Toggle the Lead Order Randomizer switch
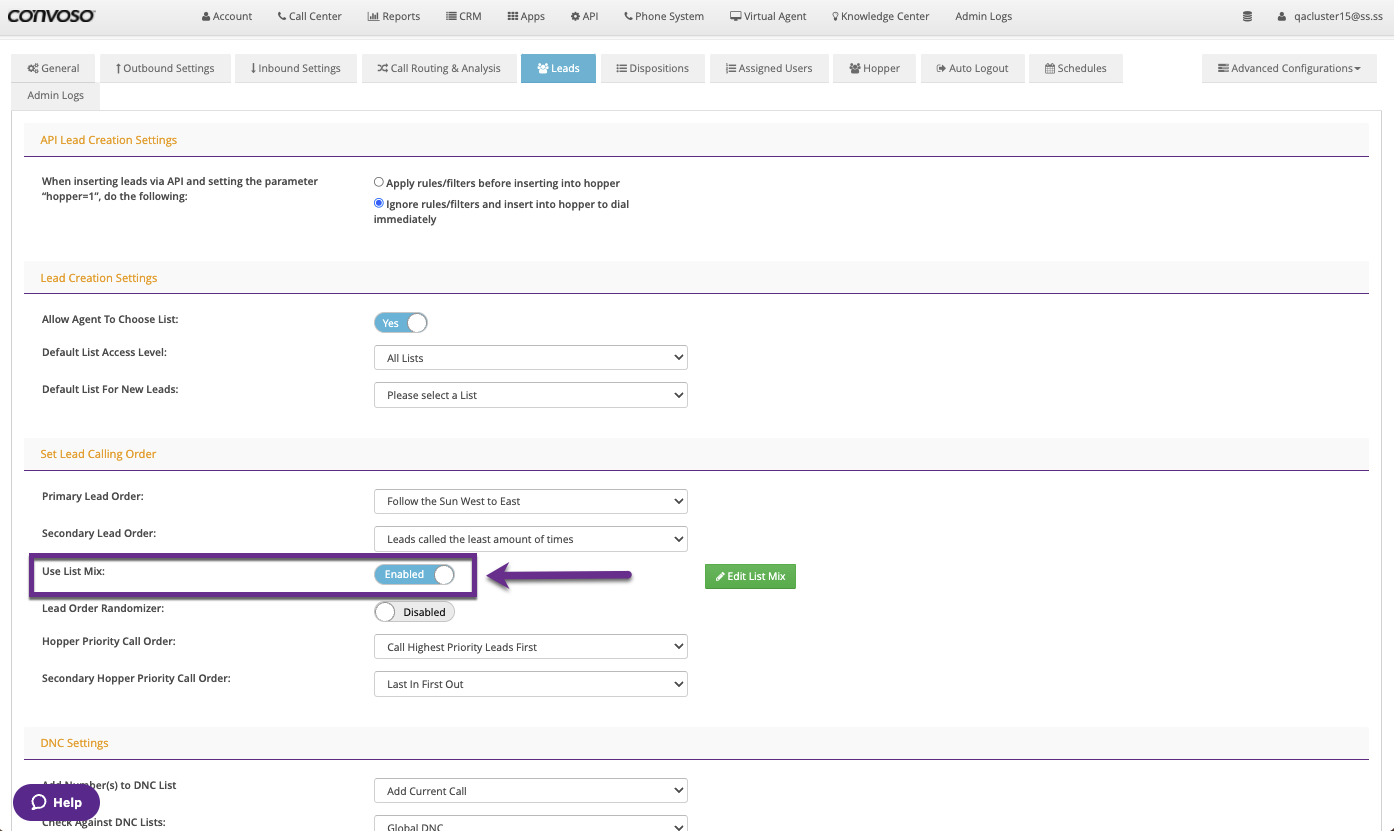This screenshot has width=1394, height=831. click(414, 612)
